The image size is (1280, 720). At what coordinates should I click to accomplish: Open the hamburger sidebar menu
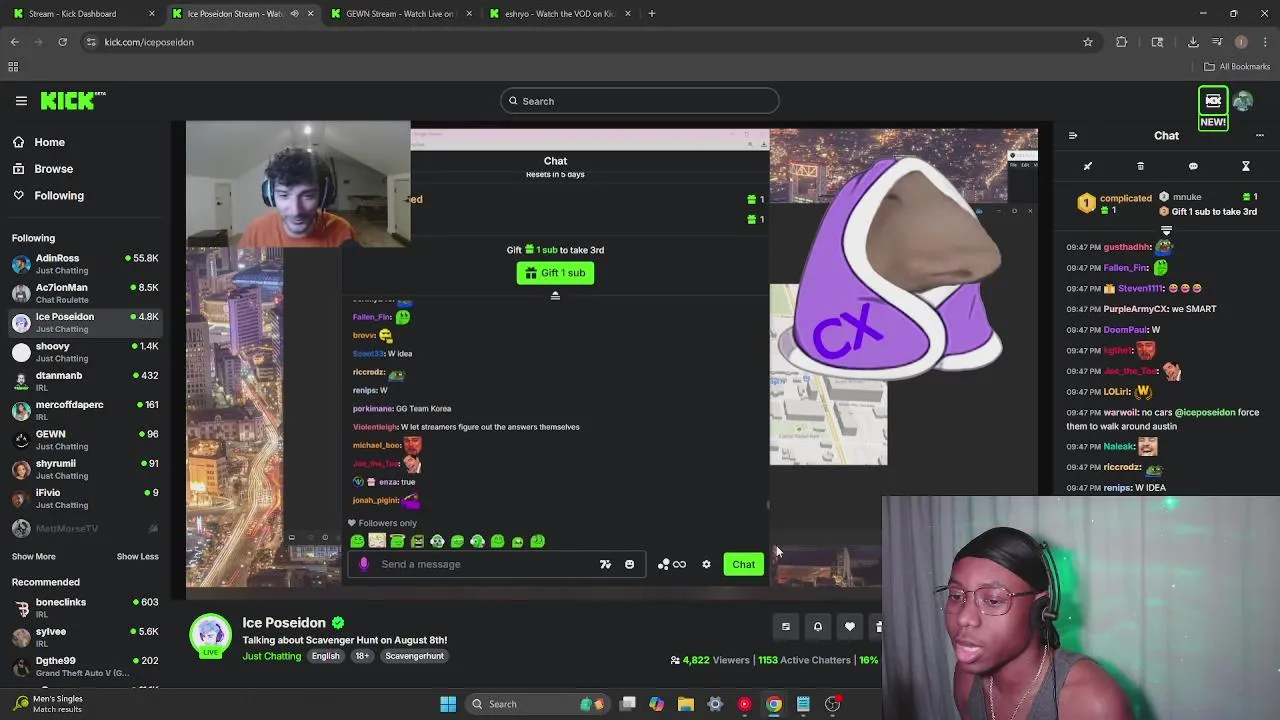click(x=21, y=101)
